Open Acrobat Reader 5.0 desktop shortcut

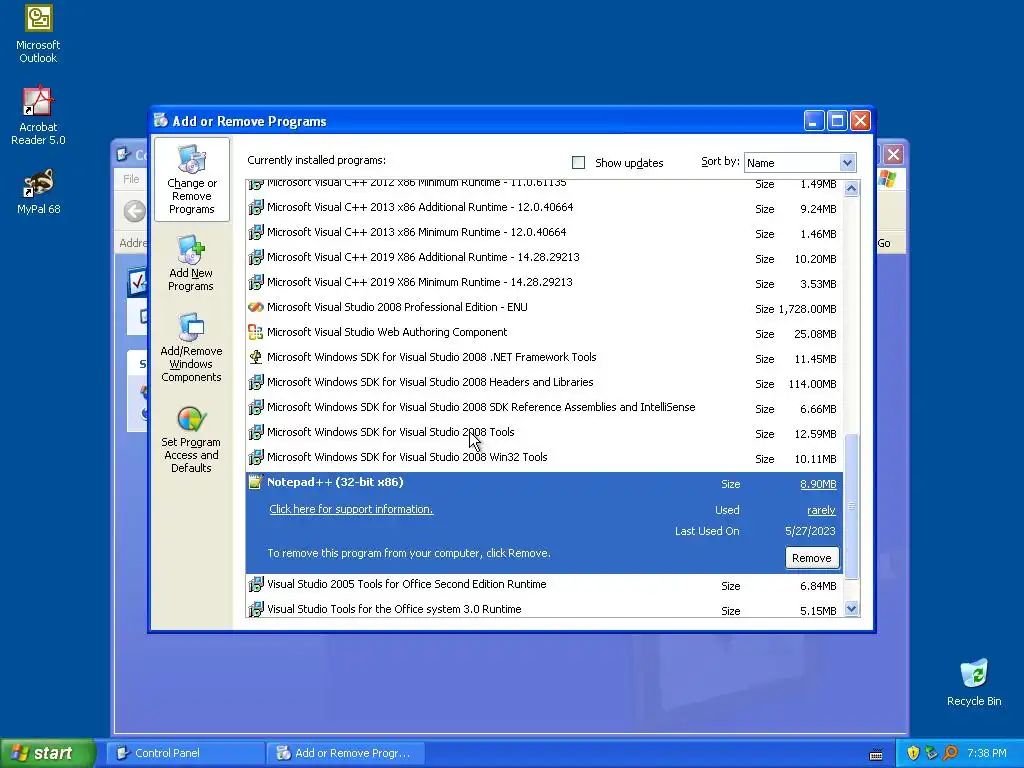click(x=38, y=115)
